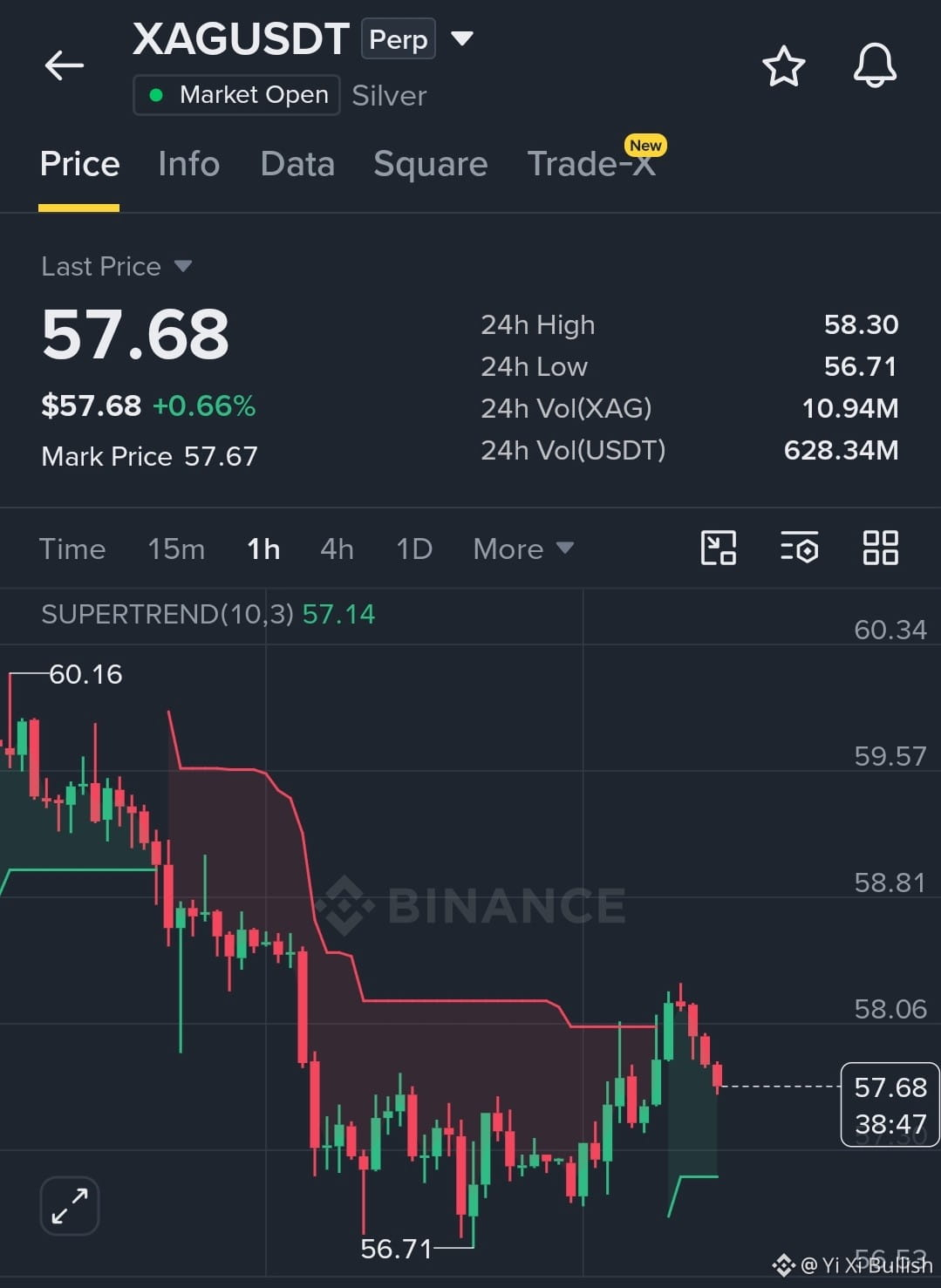The height and width of the screenshot is (1288, 941).
Task: Open the picture-in-picture chart icon
Action: point(719,549)
